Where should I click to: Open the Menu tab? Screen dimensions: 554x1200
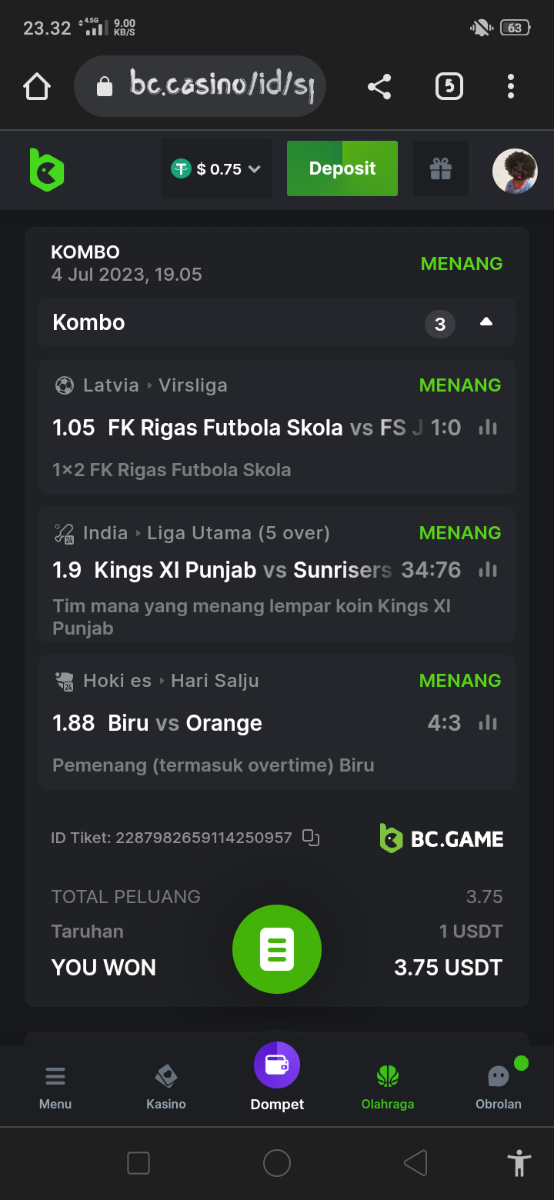pyautogui.click(x=55, y=1087)
